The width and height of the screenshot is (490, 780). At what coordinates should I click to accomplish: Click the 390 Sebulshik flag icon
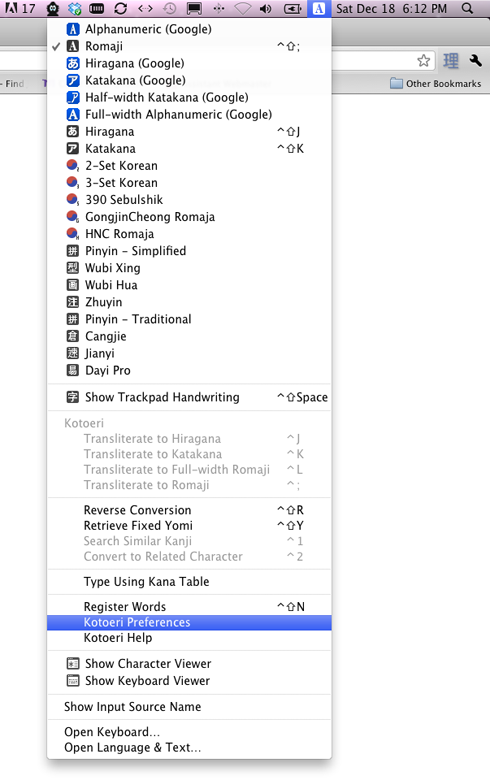pyautogui.click(x=73, y=199)
